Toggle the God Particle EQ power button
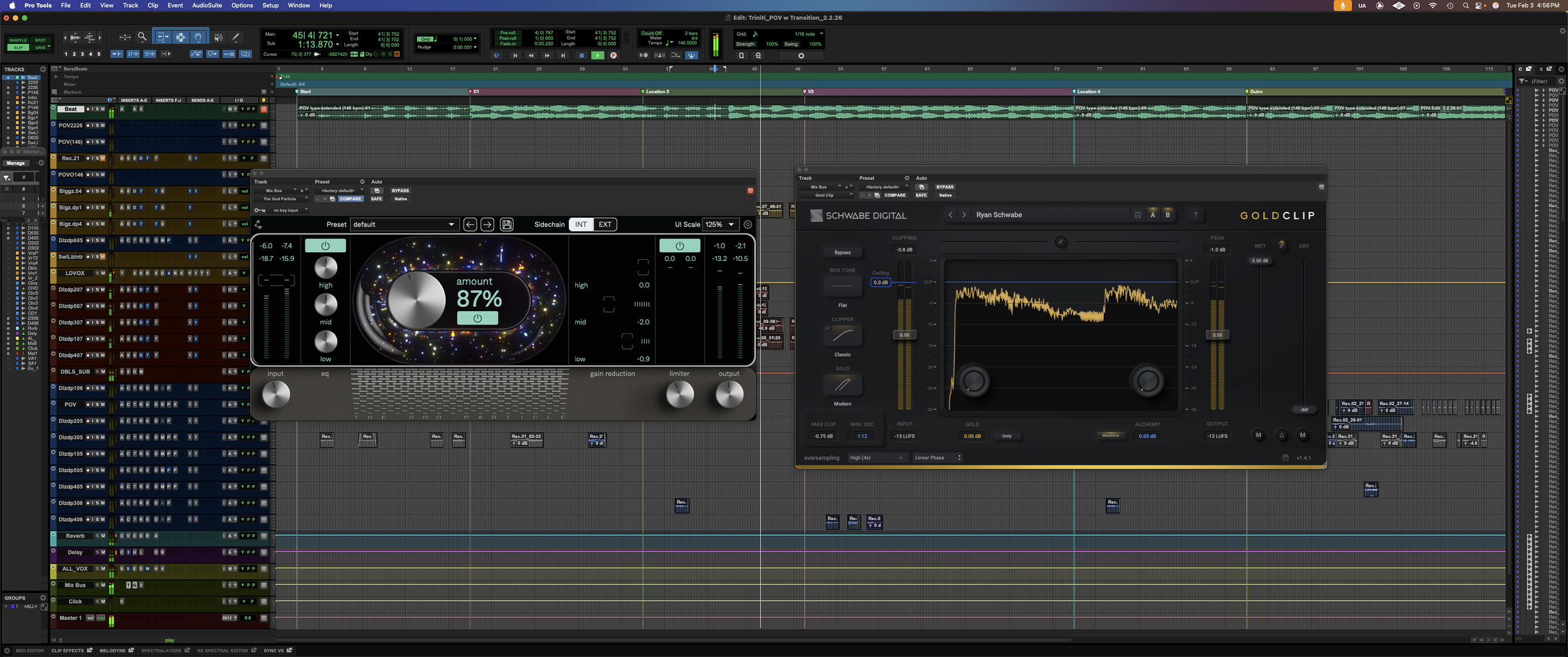1568x657 pixels. [325, 246]
